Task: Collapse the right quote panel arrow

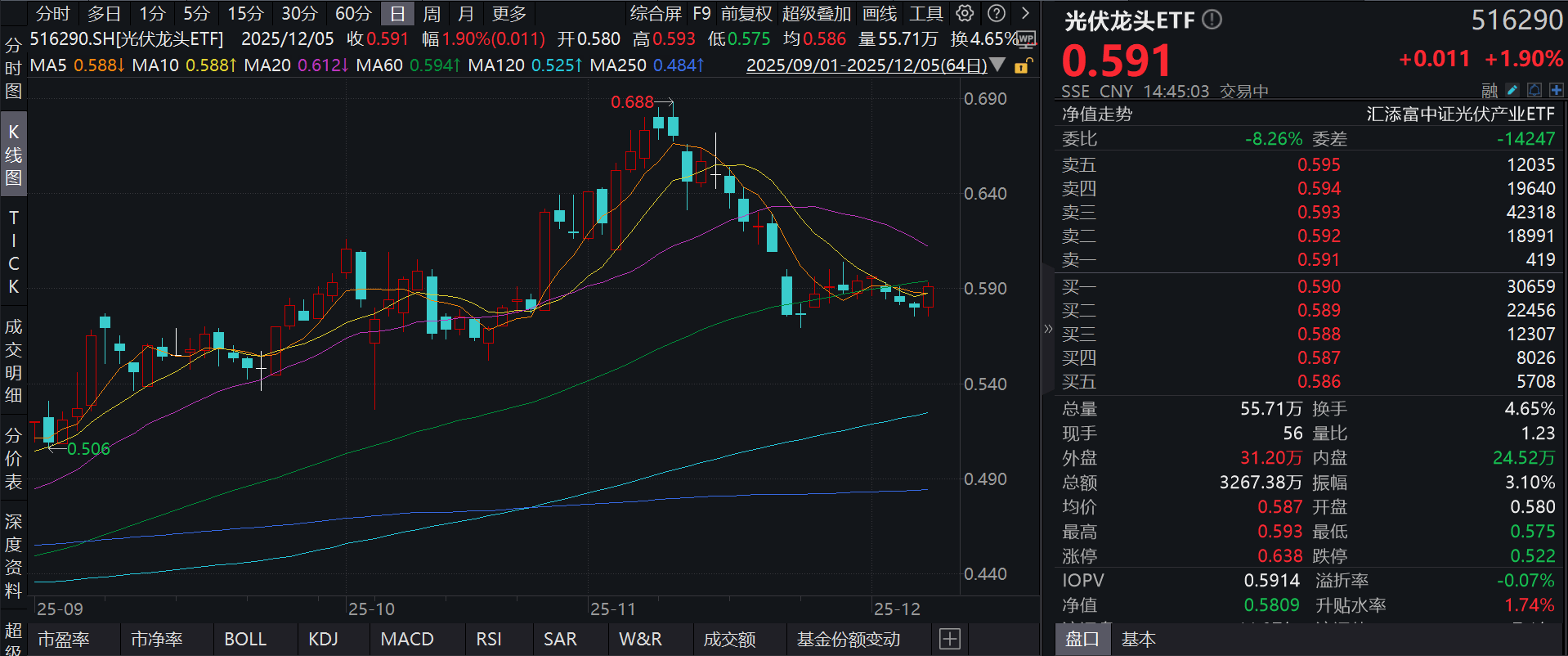Action: 1048,329
